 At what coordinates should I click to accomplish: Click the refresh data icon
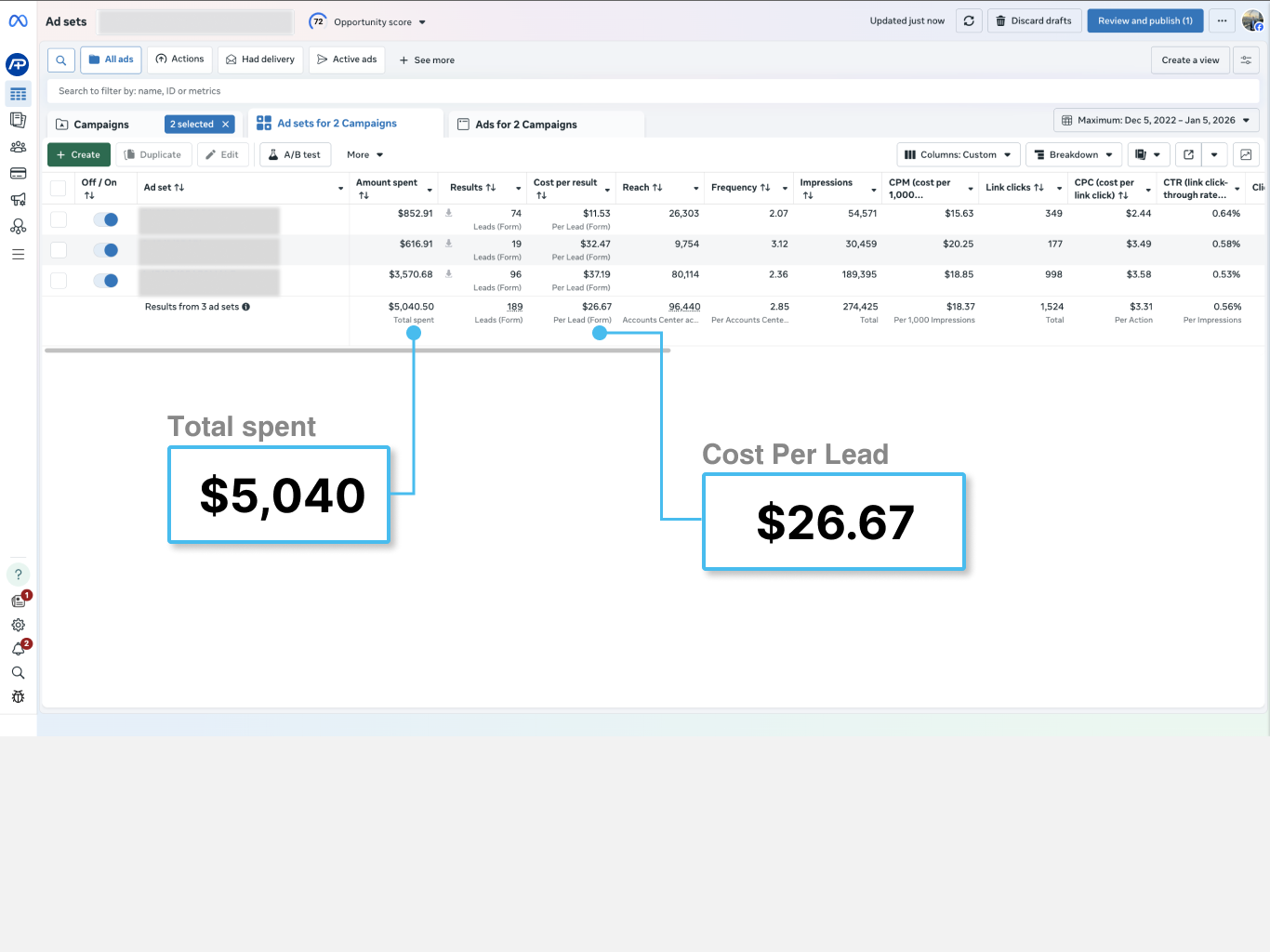(x=969, y=20)
